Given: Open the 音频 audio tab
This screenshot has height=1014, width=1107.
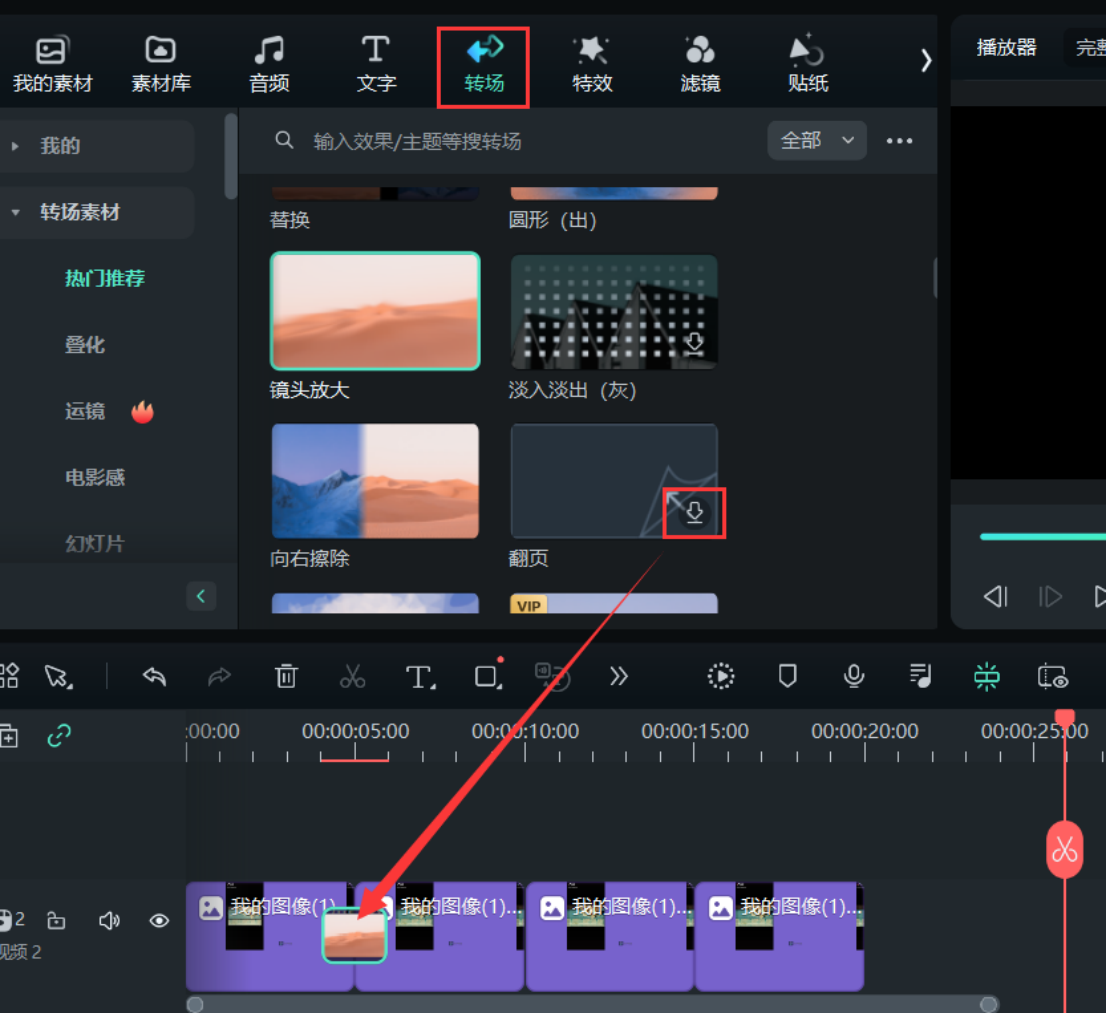Looking at the screenshot, I should [x=269, y=65].
